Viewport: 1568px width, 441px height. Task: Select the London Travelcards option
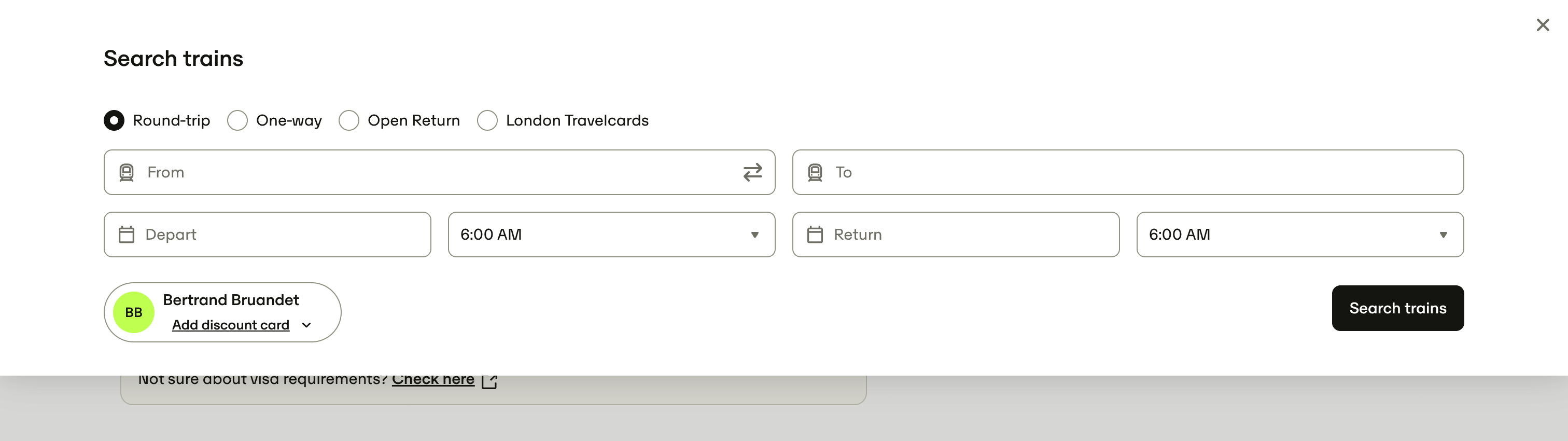point(487,120)
